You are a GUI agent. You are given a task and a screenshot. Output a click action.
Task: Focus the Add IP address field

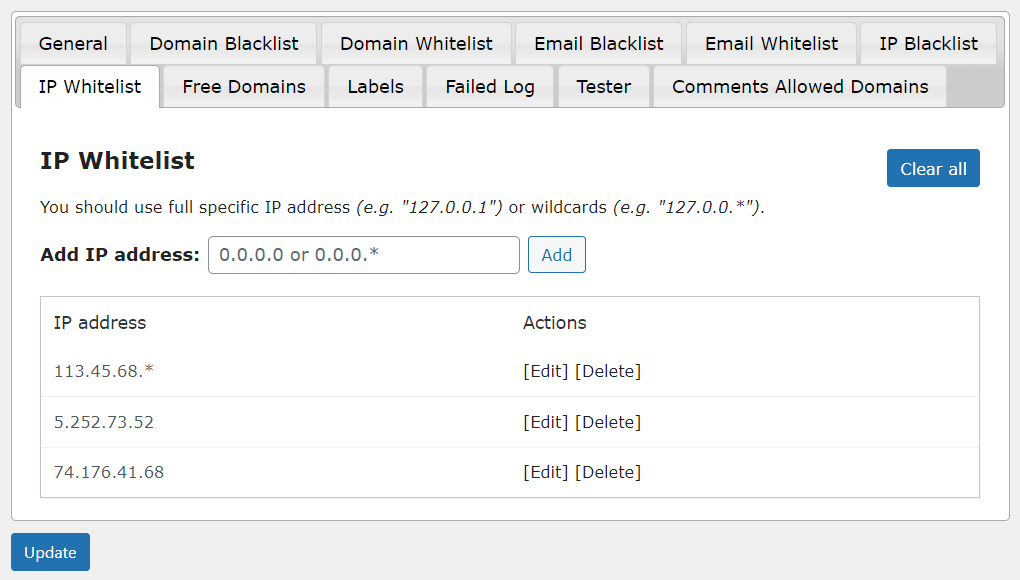click(x=364, y=255)
